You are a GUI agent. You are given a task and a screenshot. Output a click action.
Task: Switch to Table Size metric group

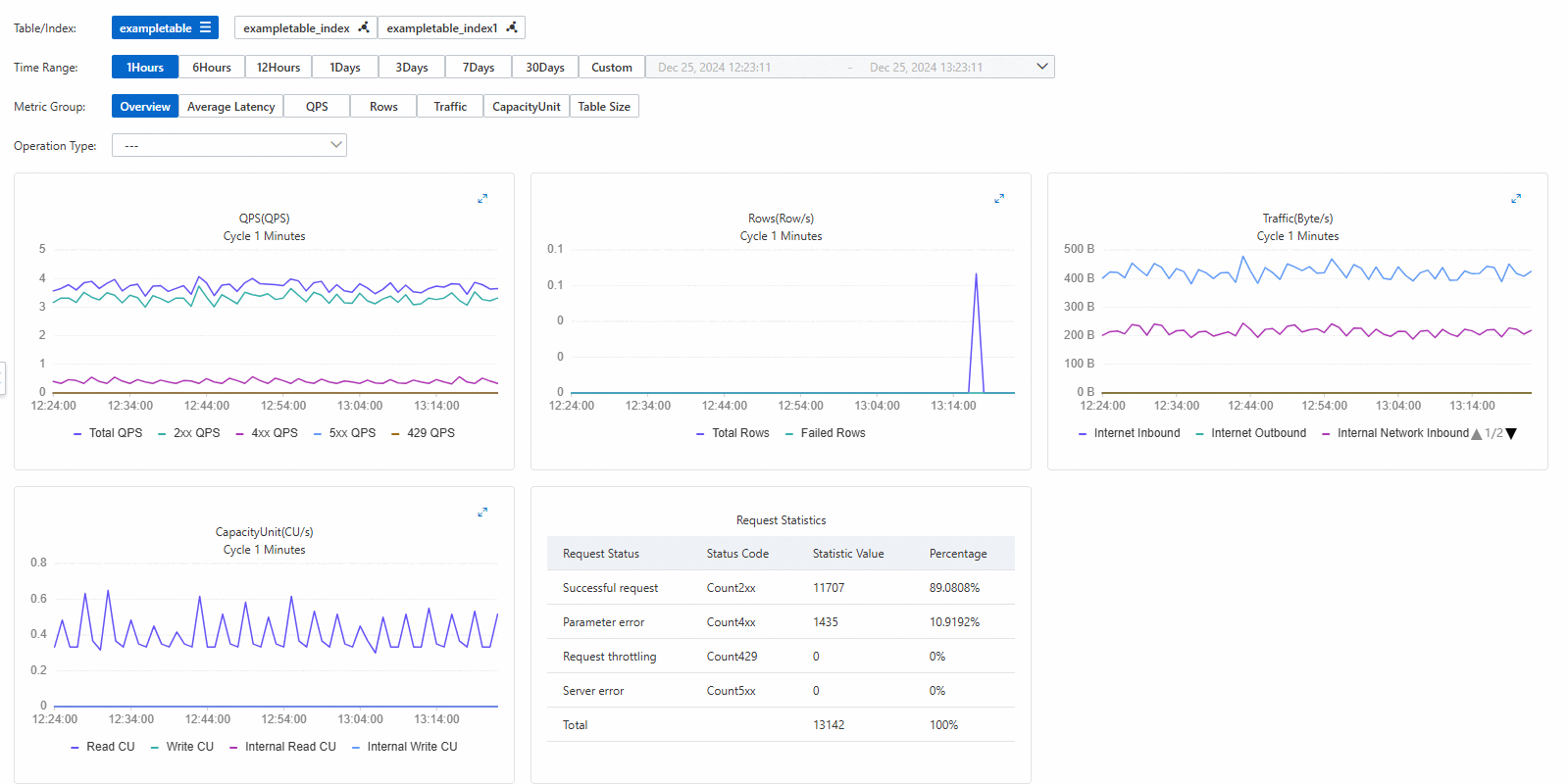604,106
